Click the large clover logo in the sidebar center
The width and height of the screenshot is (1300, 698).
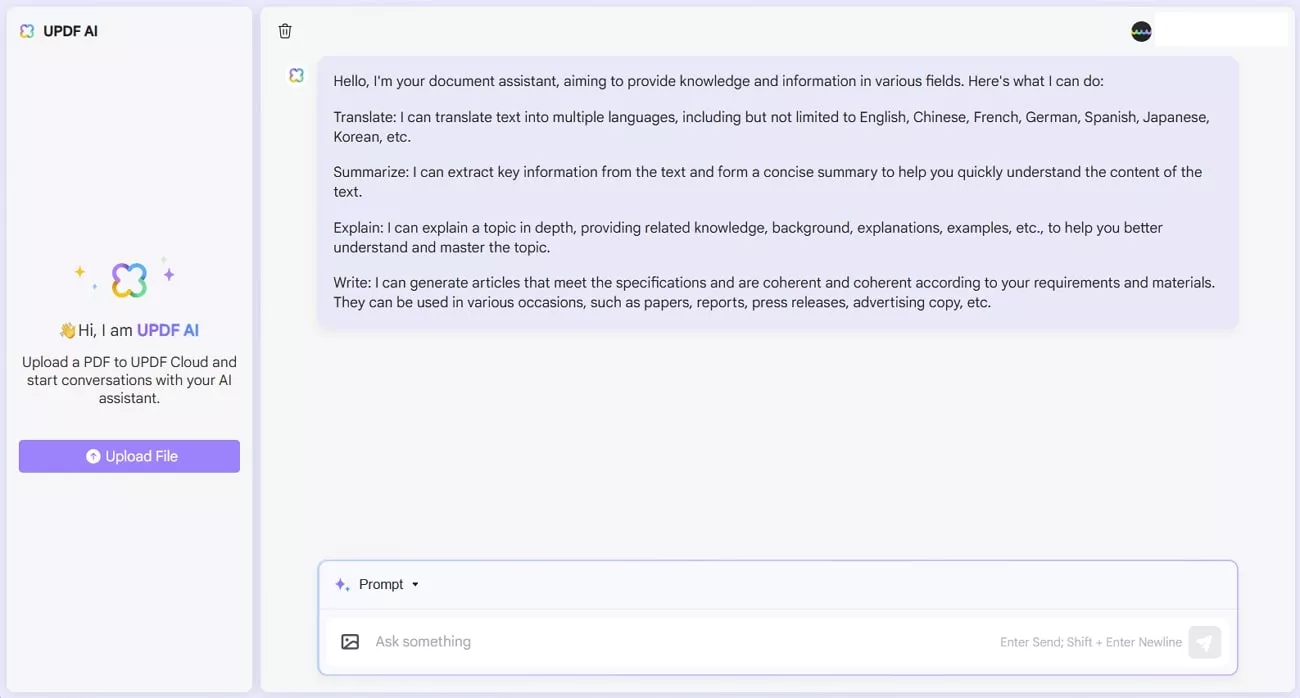pyautogui.click(x=129, y=279)
